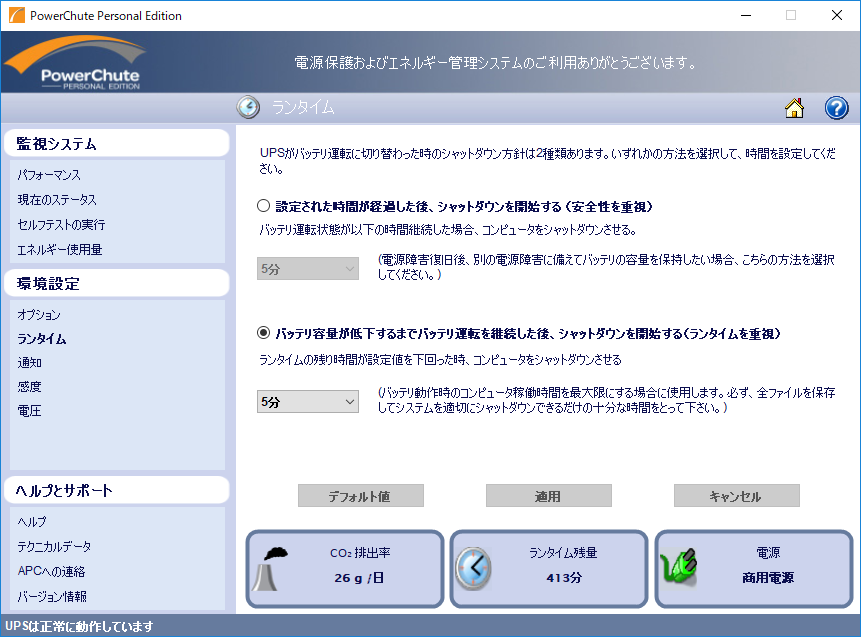
Task: Close the PowerChute Personal Edition window
Action: pyautogui.click(x=836, y=15)
